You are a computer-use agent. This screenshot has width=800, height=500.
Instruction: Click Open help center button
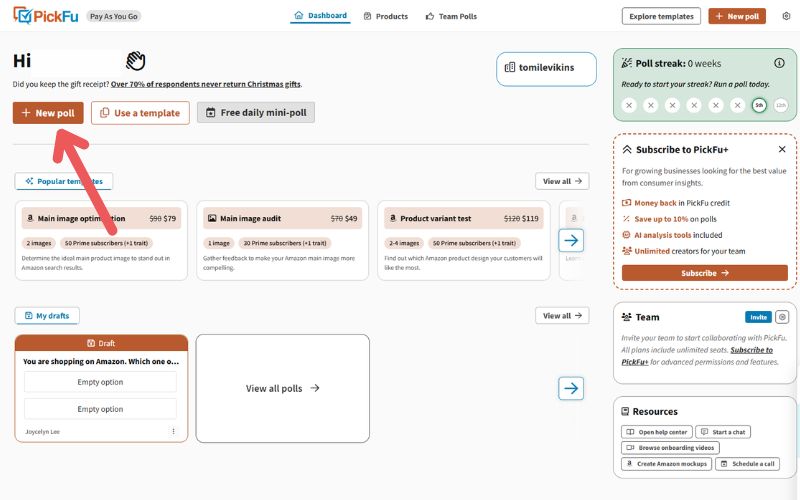[657, 432]
